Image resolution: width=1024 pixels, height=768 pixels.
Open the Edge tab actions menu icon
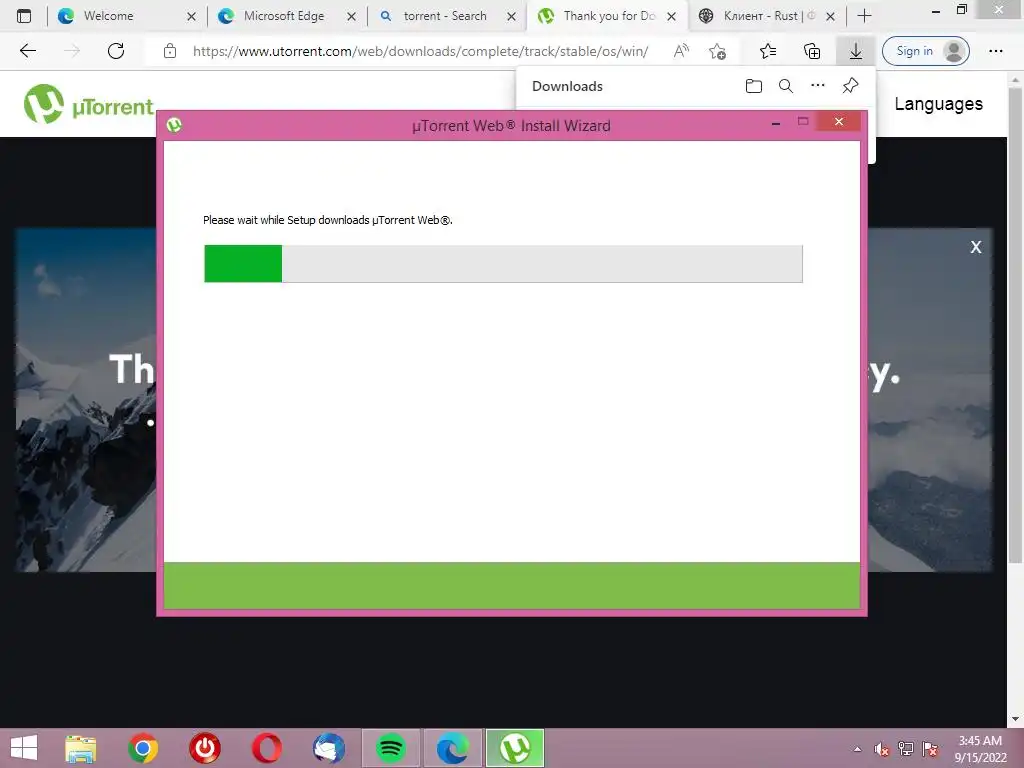24,16
